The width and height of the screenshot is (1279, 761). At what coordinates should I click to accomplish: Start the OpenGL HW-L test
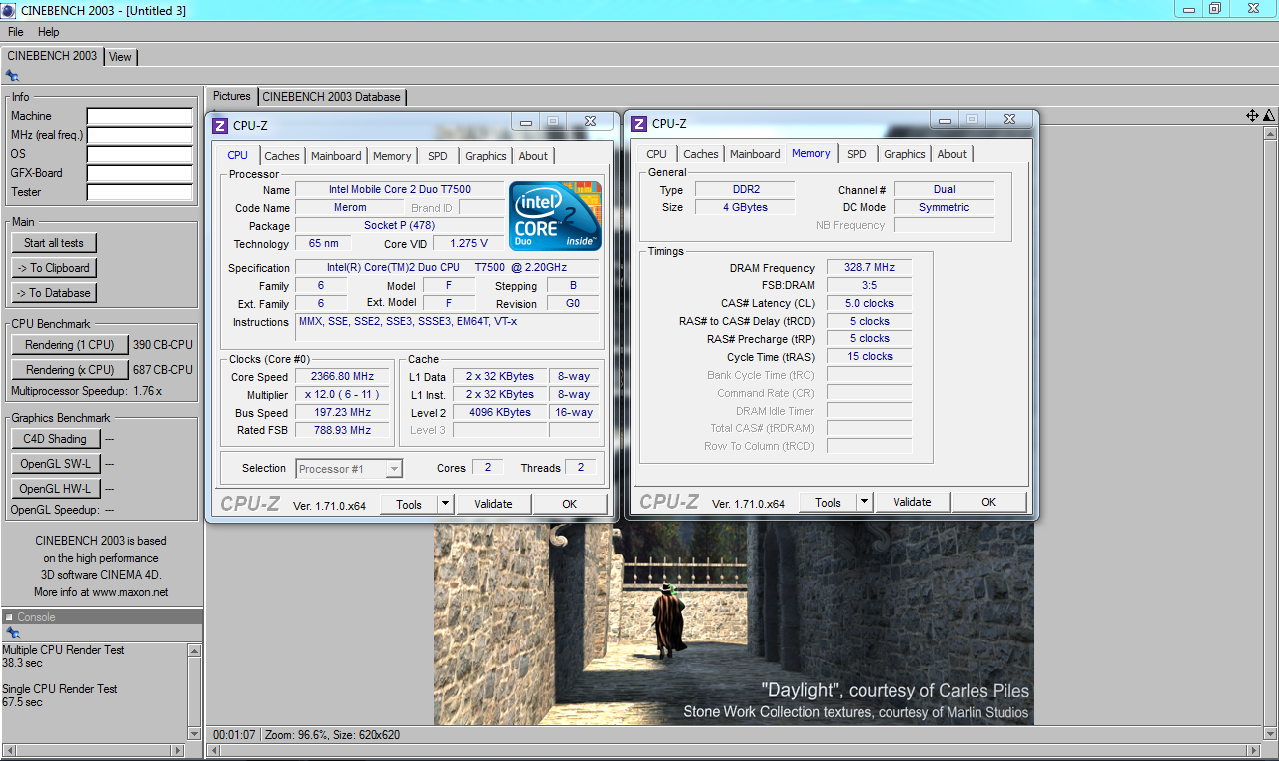(55, 489)
